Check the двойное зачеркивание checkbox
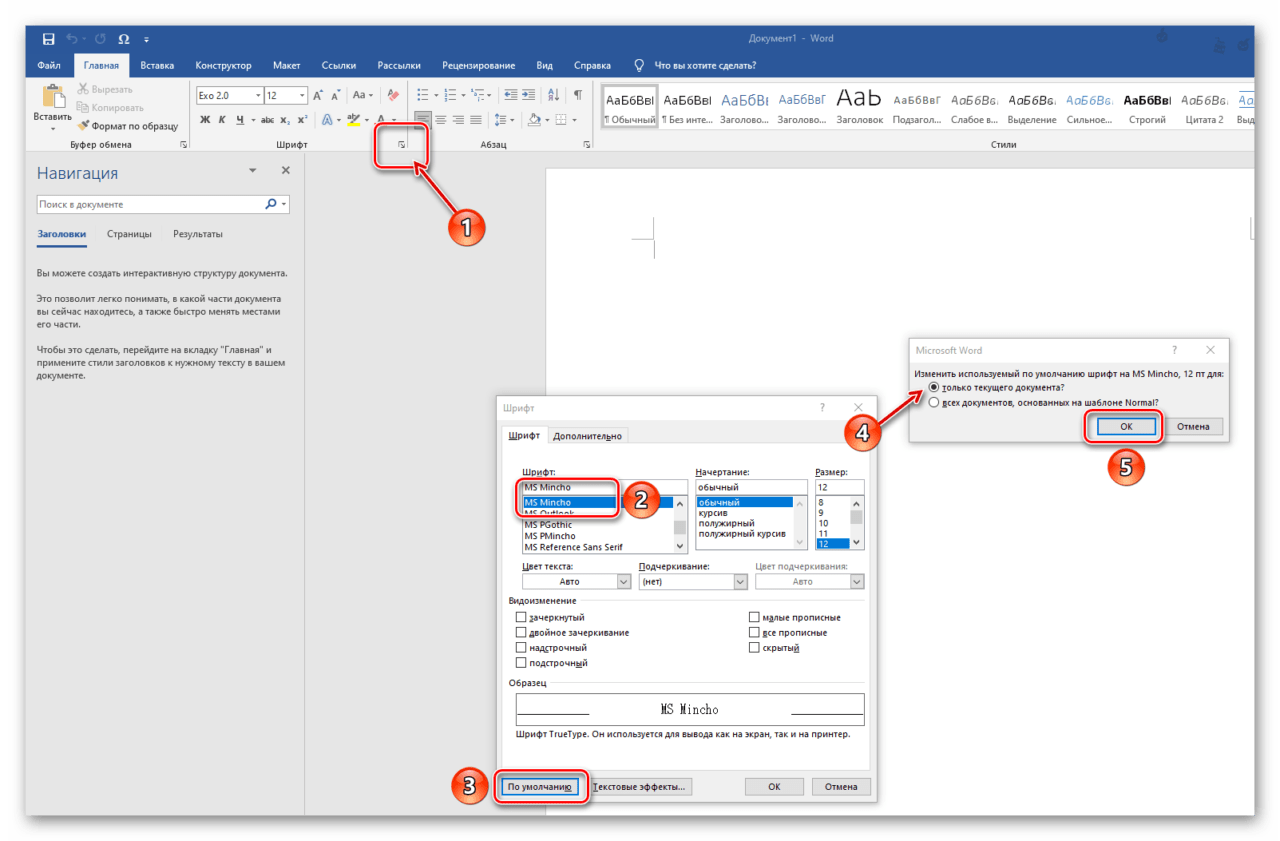The width and height of the screenshot is (1280, 841). [521, 633]
